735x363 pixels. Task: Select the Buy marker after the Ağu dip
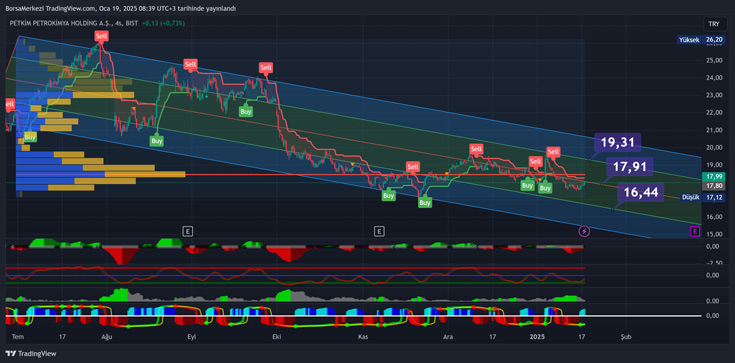pos(157,140)
